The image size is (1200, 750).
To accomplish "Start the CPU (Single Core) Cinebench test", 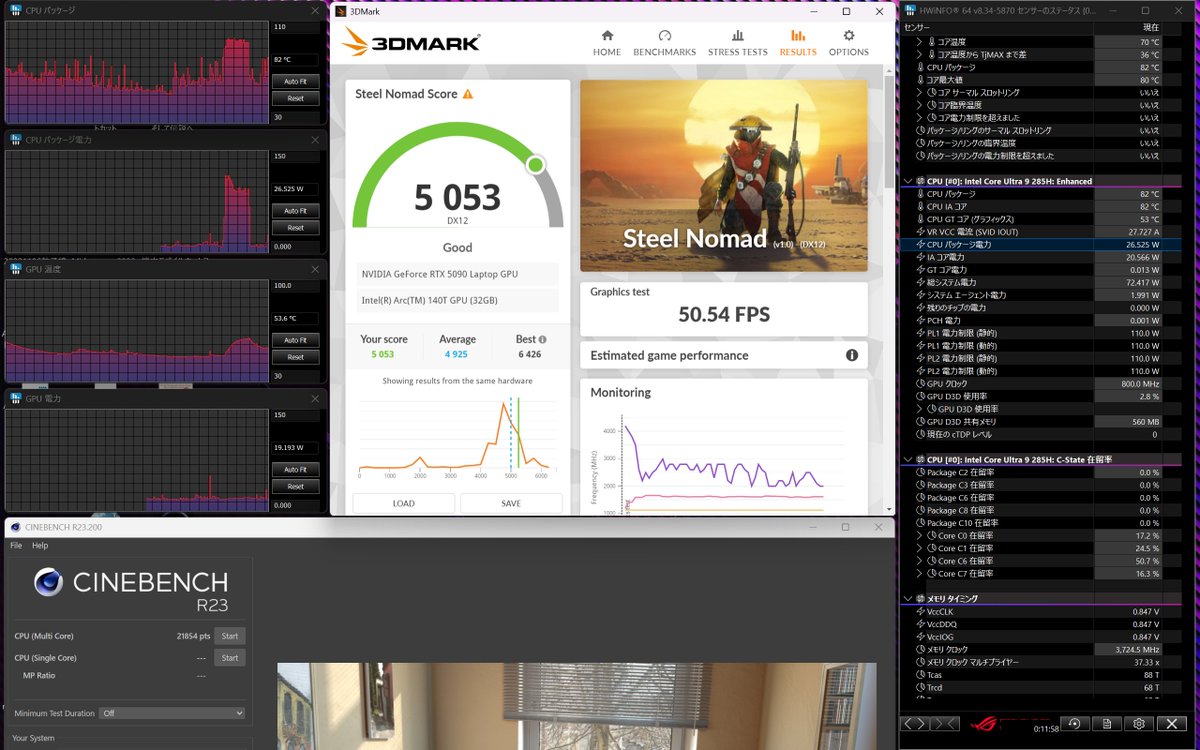I will click(x=229, y=658).
